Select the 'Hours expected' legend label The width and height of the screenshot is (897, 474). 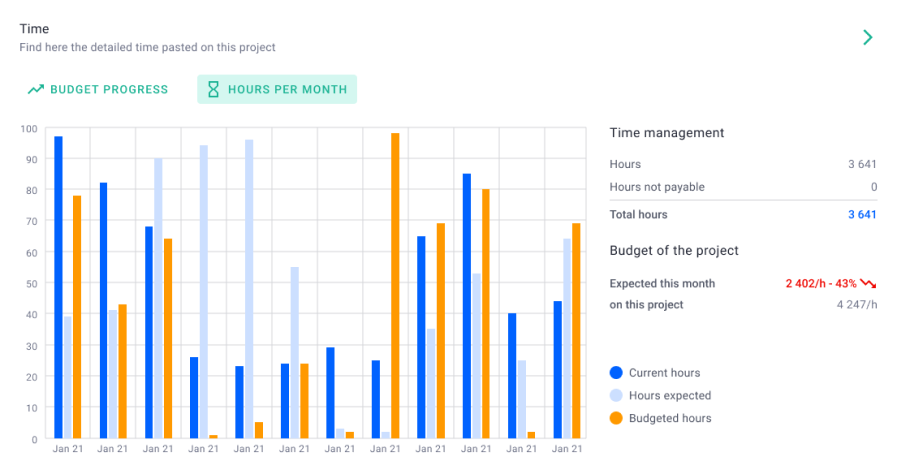(670, 396)
